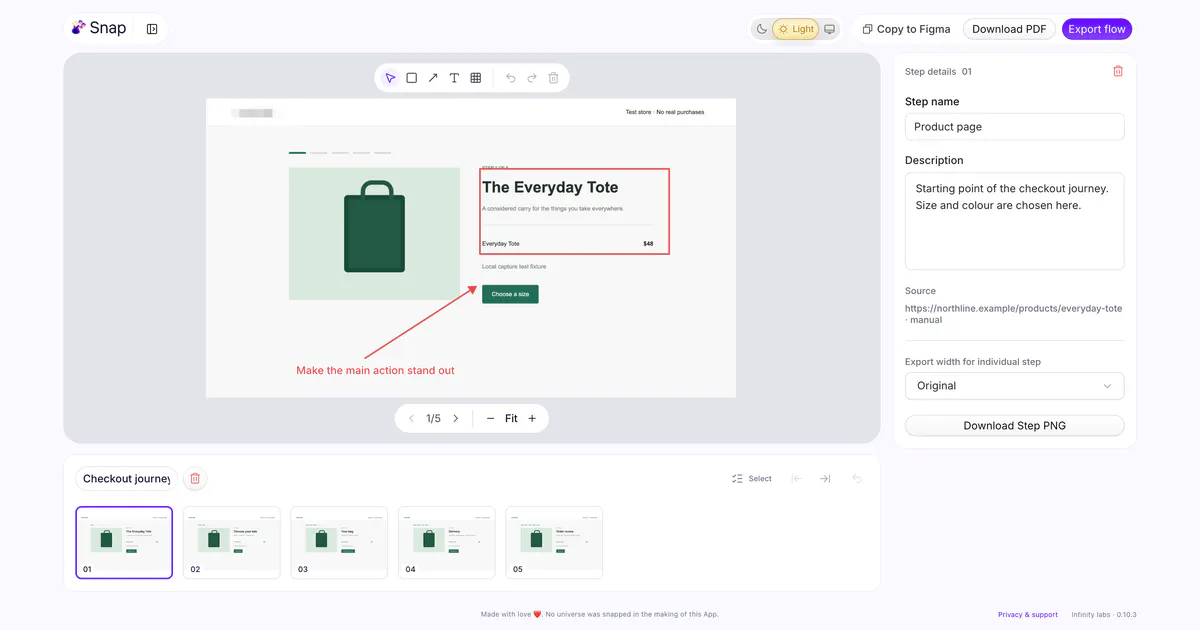Click Copy to Figma
This screenshot has height=630, width=1200.
(906, 29)
